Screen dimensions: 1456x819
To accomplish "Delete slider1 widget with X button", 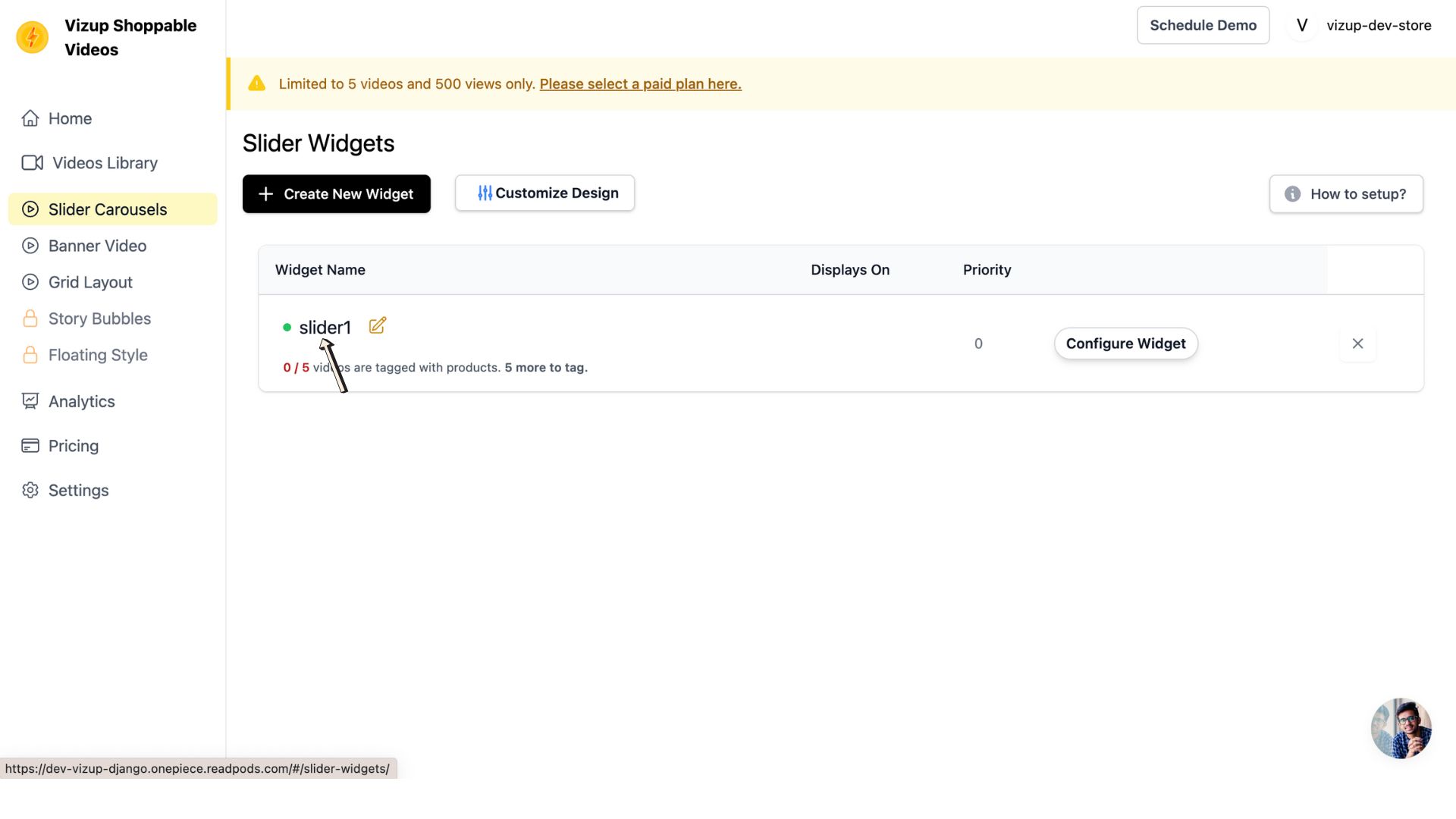I will 1357,344.
